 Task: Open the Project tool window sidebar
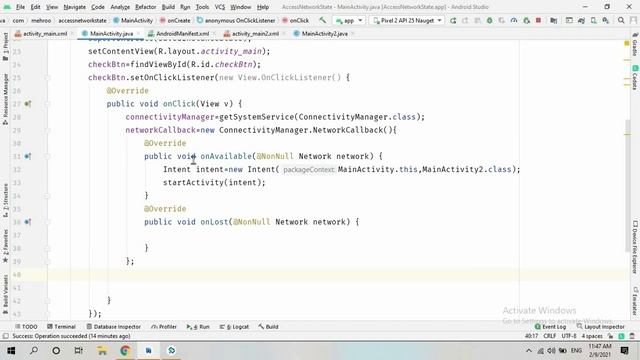click(x=5, y=46)
